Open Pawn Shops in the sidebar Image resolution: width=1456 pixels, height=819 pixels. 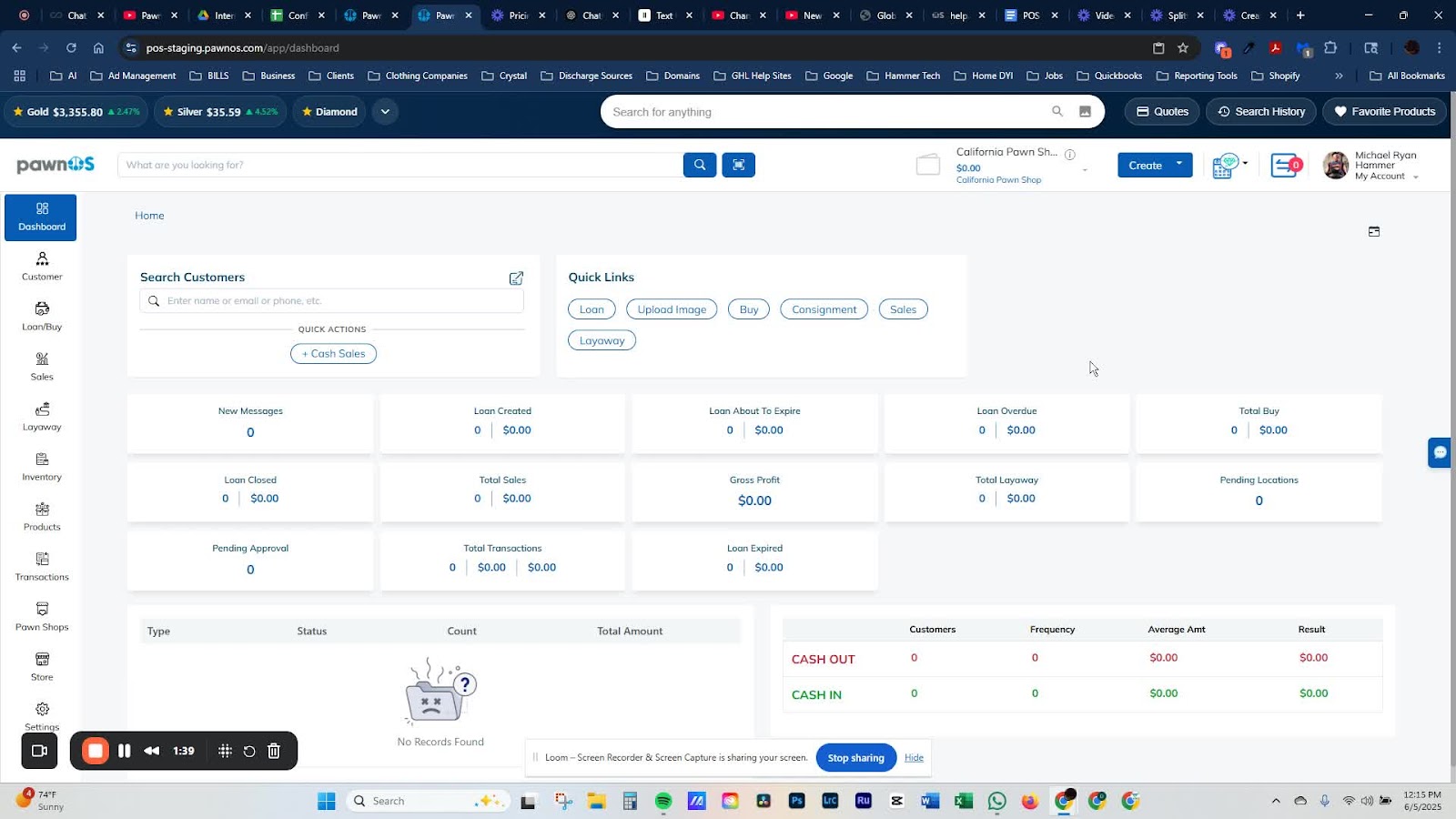point(42,617)
